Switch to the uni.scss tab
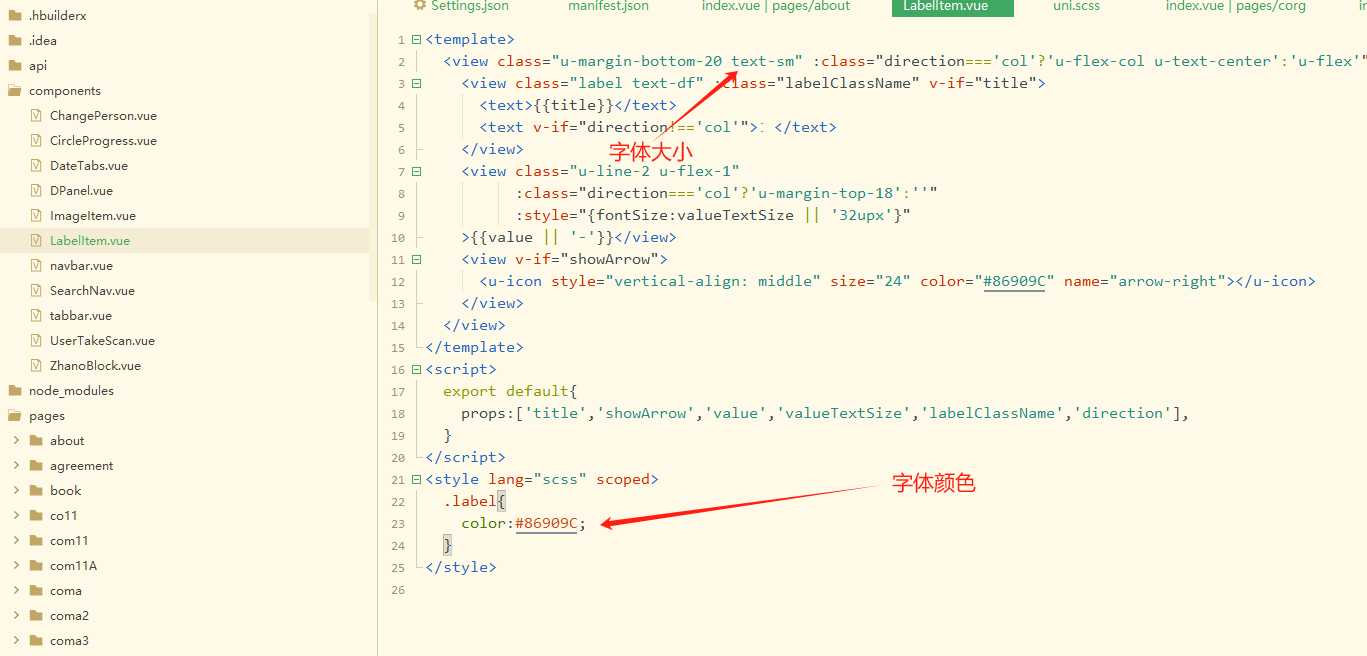This screenshot has width=1367, height=656. [x=1076, y=6]
